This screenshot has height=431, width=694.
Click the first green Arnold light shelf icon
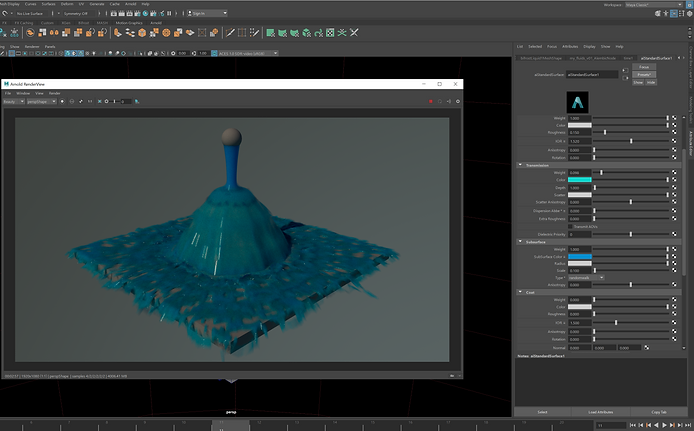pos(270,33)
